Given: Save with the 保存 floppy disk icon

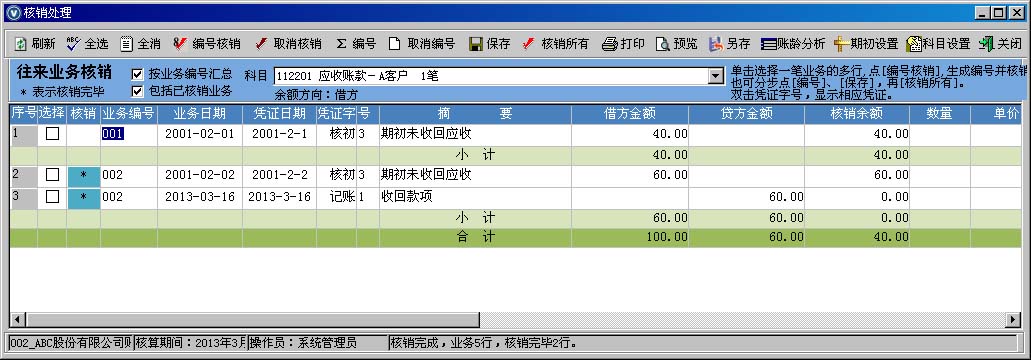Looking at the screenshot, I should click(476, 44).
